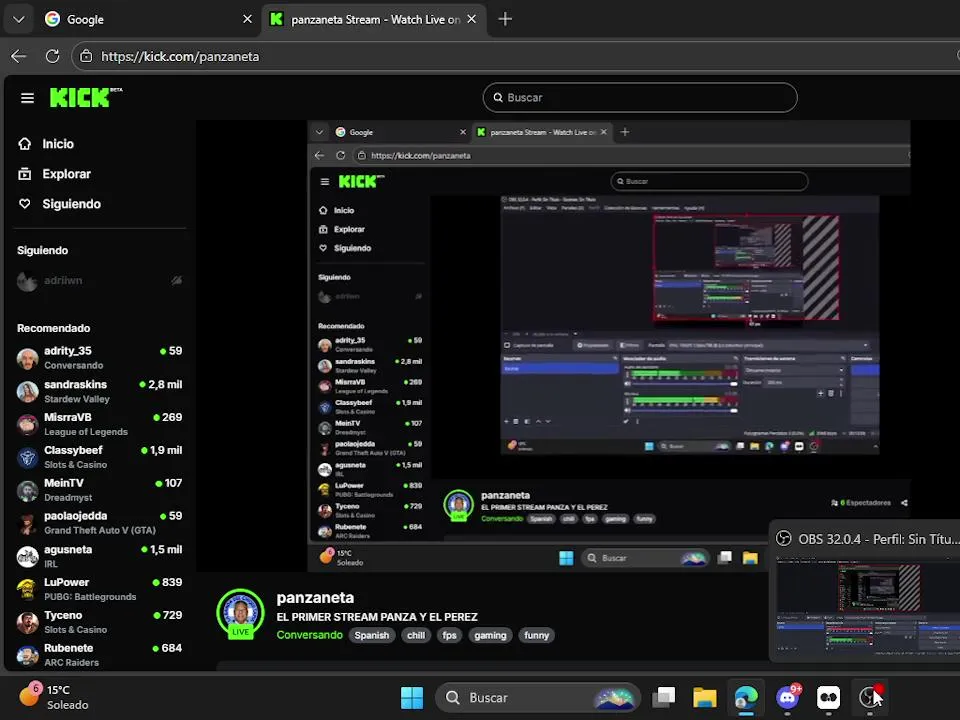The height and width of the screenshot is (720, 960).
Task: Click the OBS 32.0.4 preview thumbnail
Action: click(x=866, y=606)
